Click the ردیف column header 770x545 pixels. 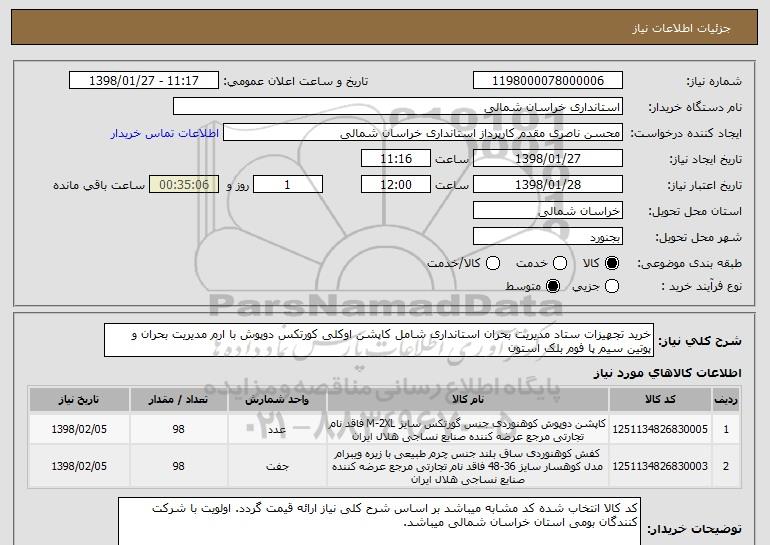(726, 400)
